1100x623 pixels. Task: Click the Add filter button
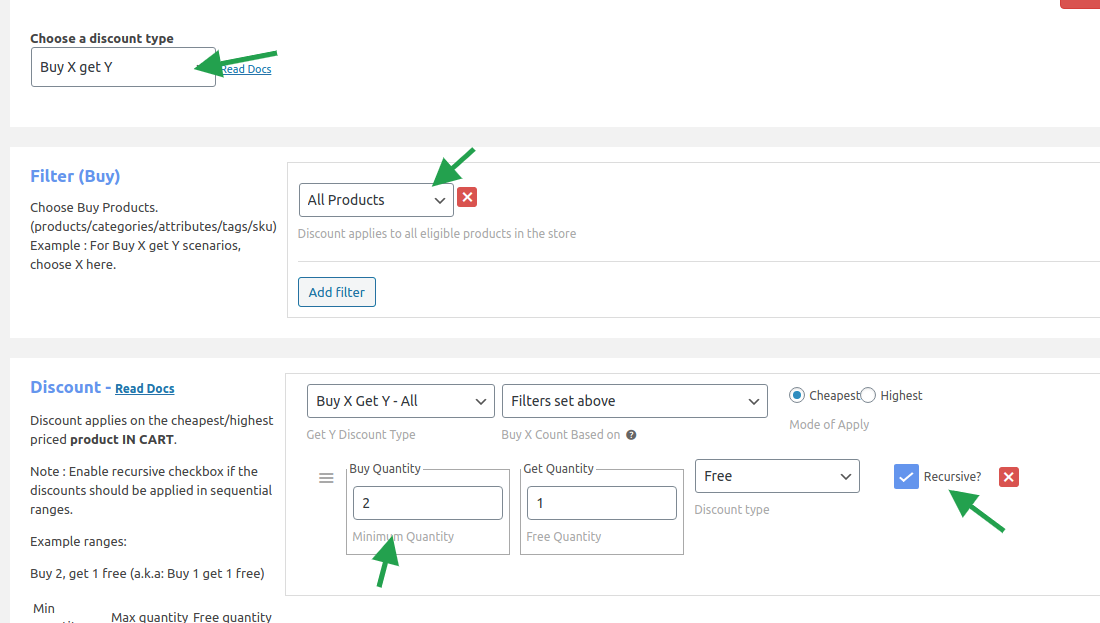click(x=337, y=292)
